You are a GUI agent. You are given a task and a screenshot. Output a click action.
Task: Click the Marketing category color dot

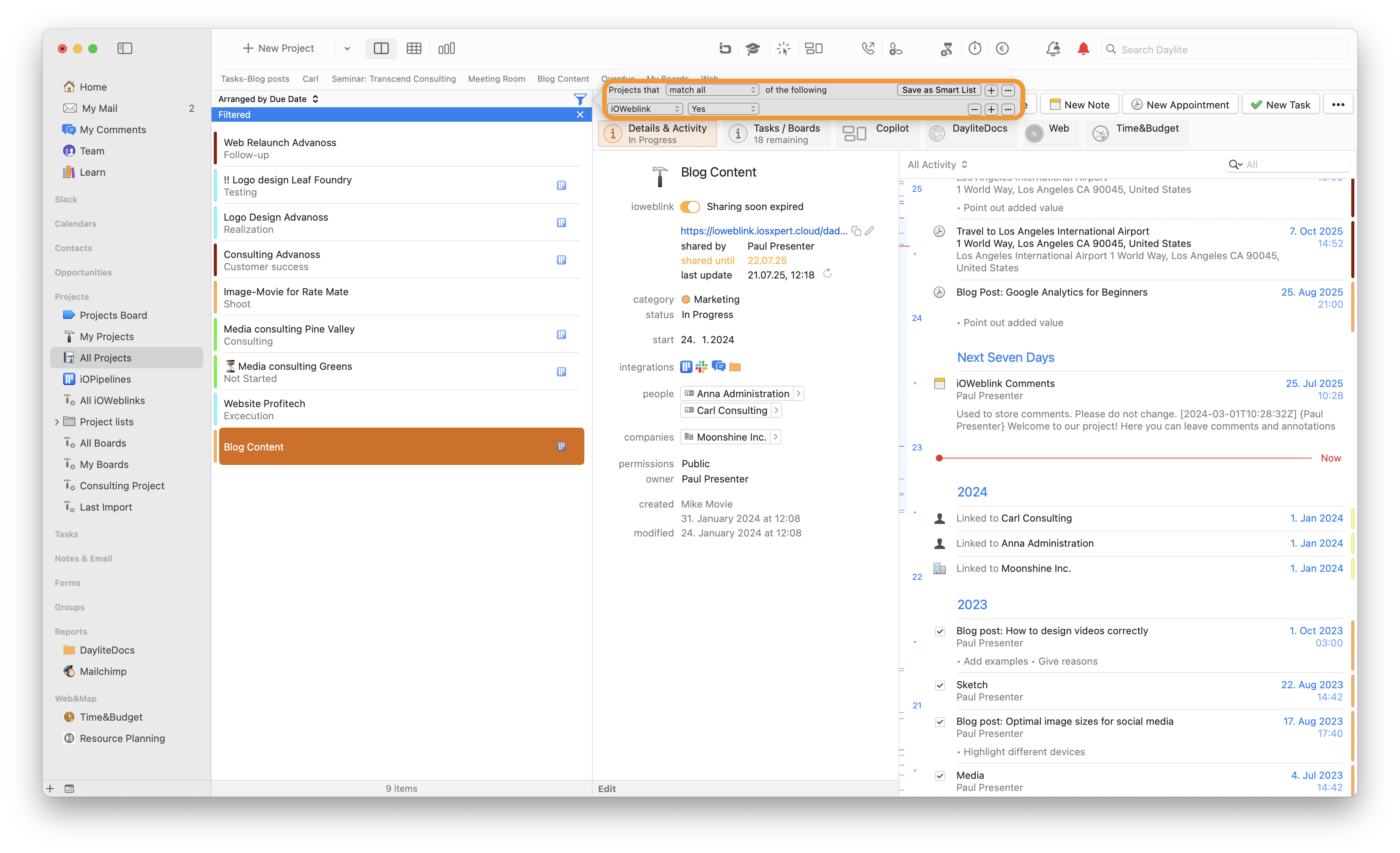(x=686, y=299)
